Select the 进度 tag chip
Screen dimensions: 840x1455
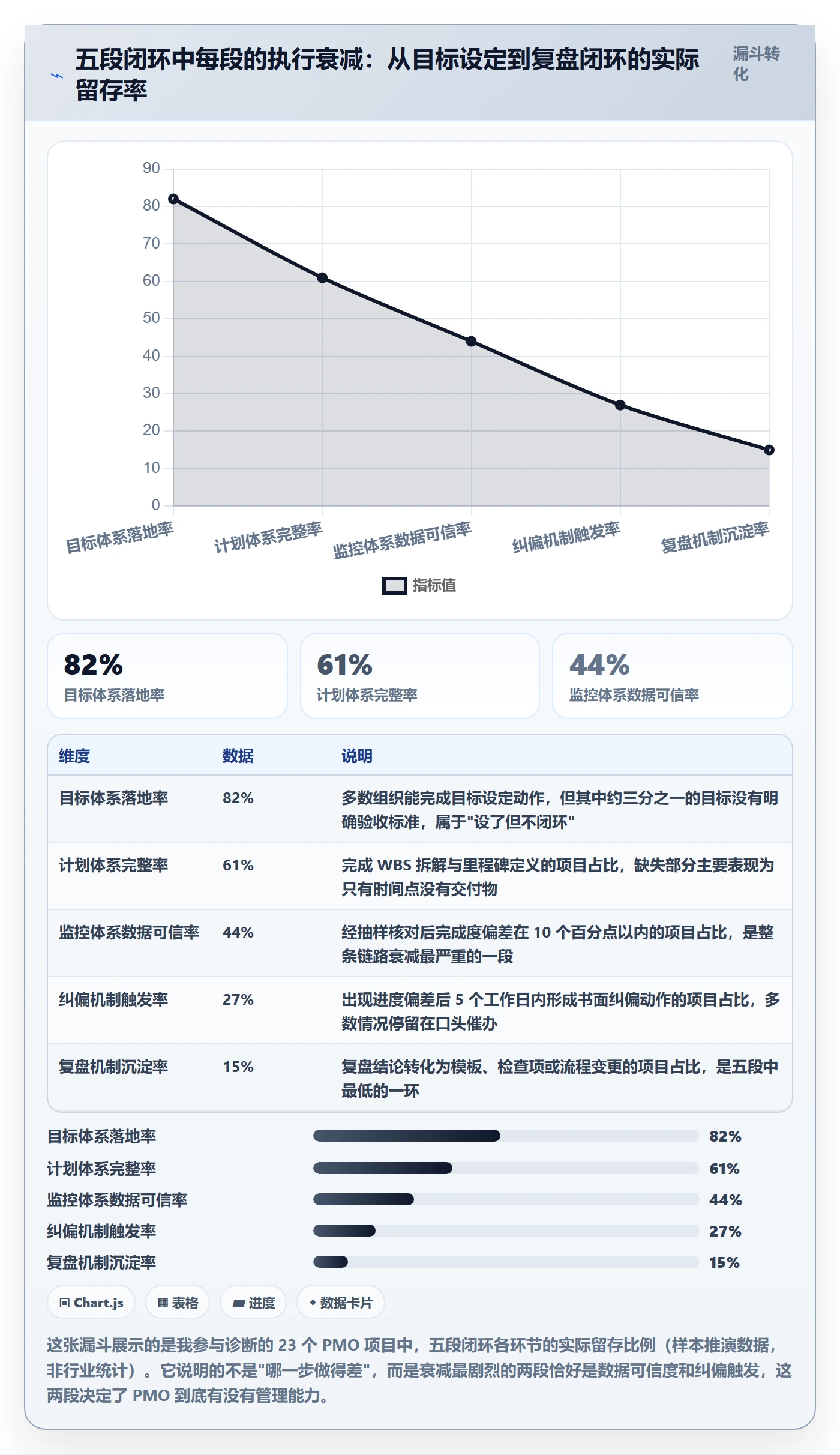point(253,1303)
